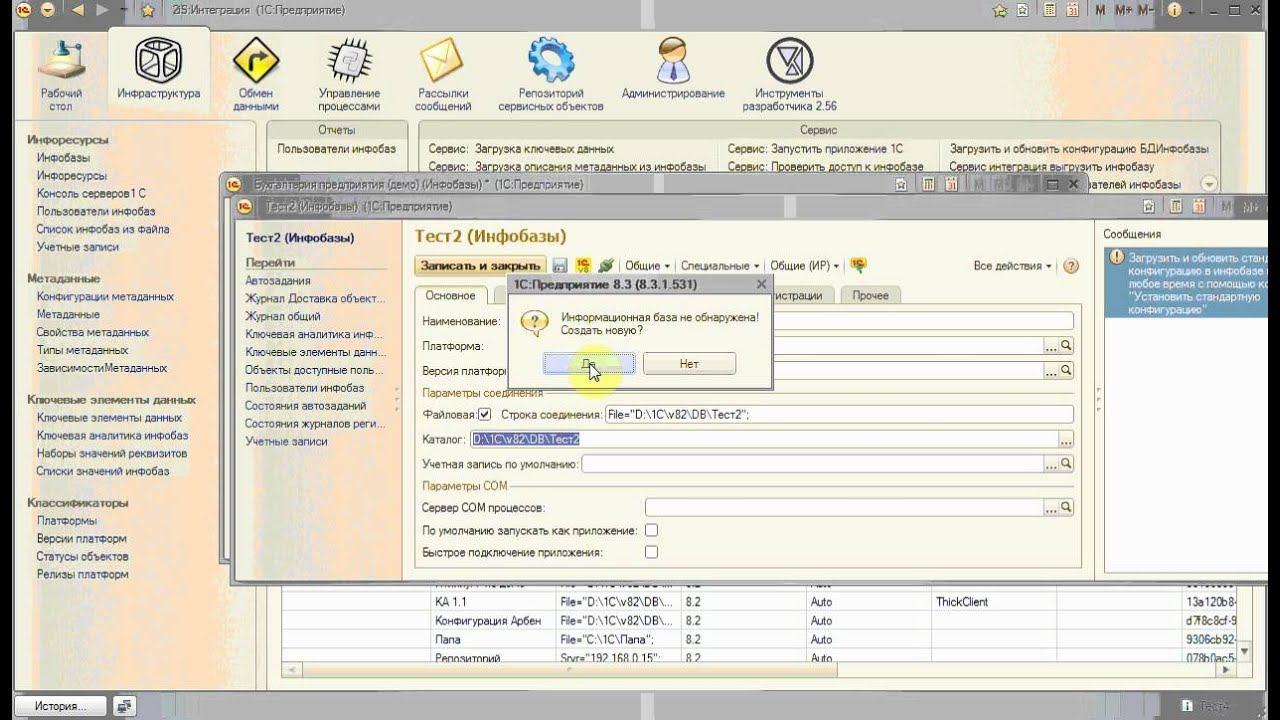Screen dimensions: 1280x720
Task: Expand the Общие (ИР) dropdown menu
Action: (x=804, y=266)
